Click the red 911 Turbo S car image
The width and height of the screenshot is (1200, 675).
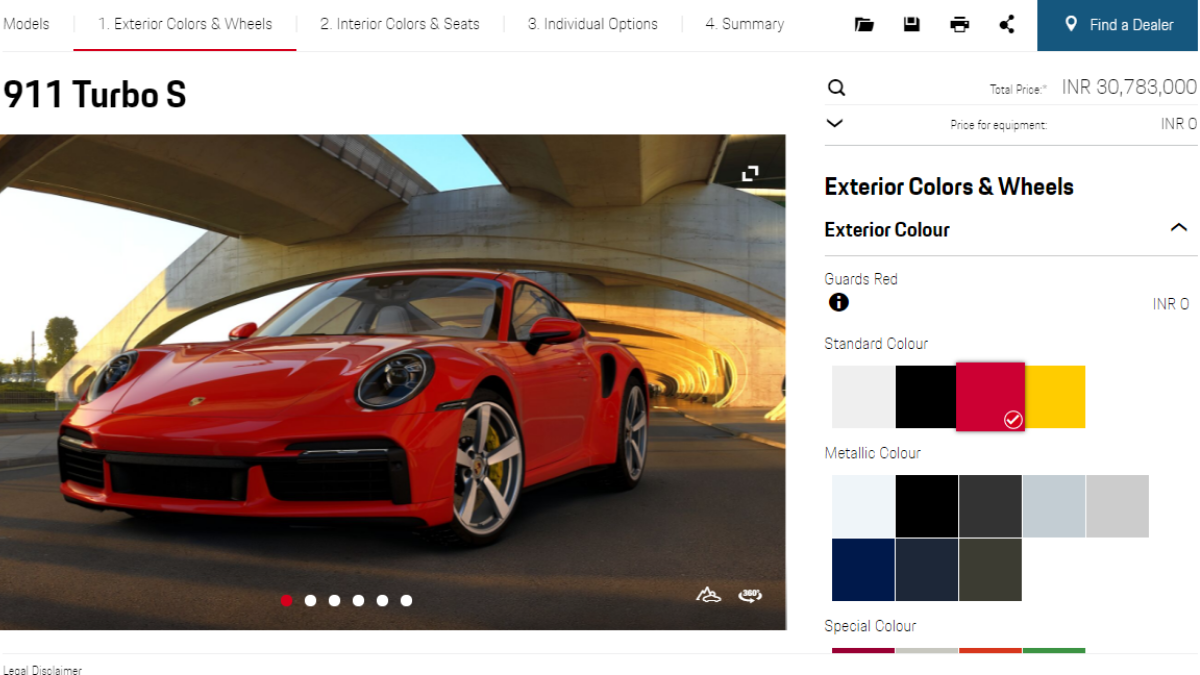pyautogui.click(x=393, y=382)
